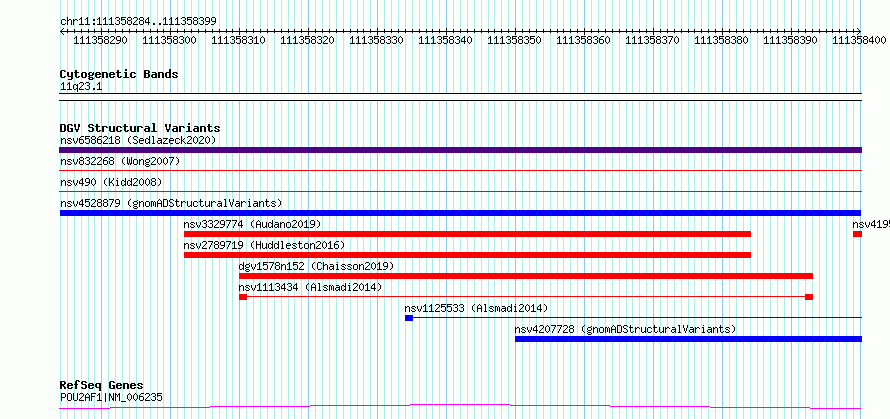The image size is (890, 419).
Task: Open the nsv832268 (Wong2007) label
Action: click(x=120, y=161)
